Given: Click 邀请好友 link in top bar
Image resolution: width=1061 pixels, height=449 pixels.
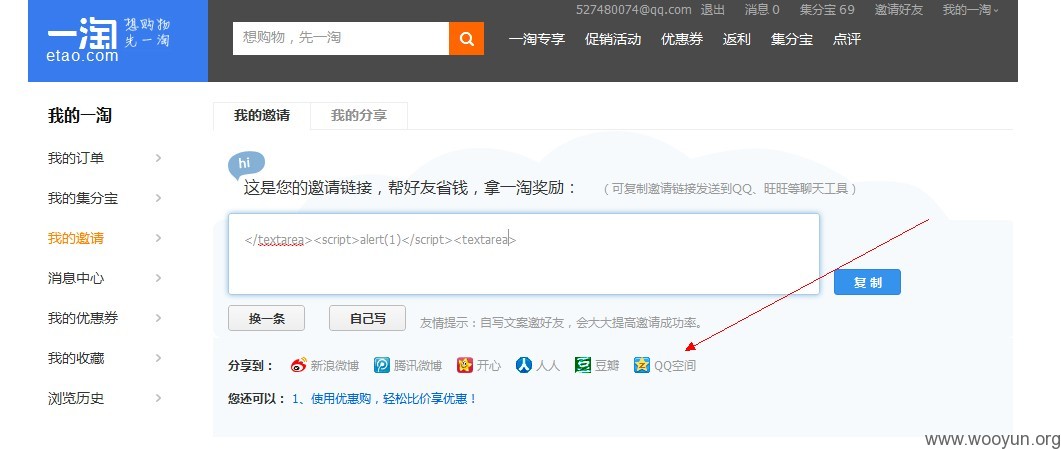Looking at the screenshot, I should (899, 9).
